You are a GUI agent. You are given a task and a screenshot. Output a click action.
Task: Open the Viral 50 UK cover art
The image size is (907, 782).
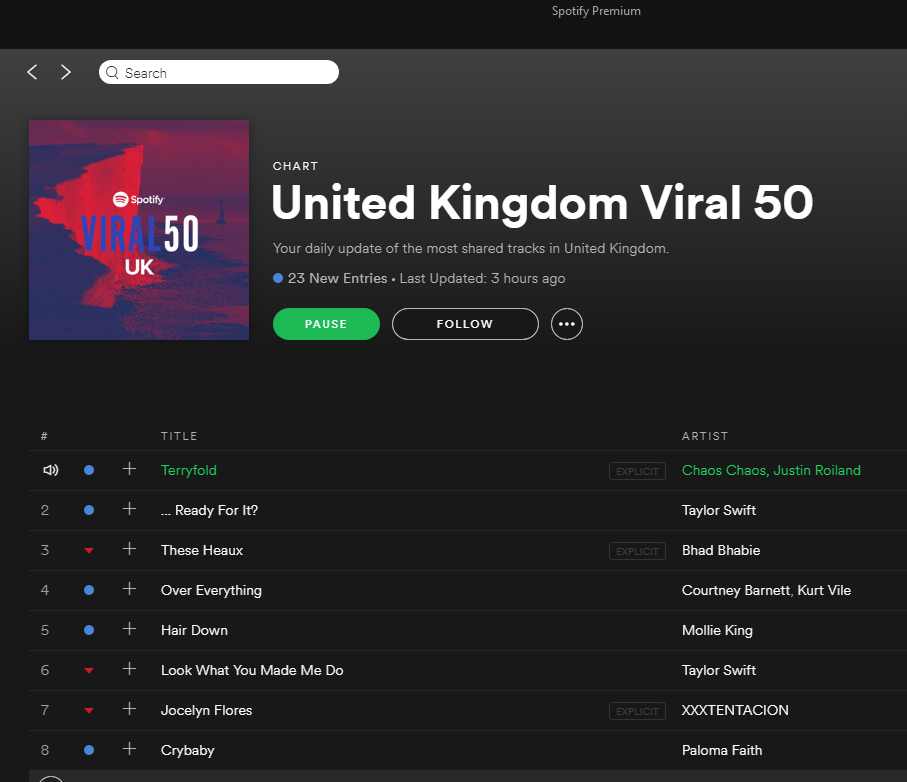[139, 230]
